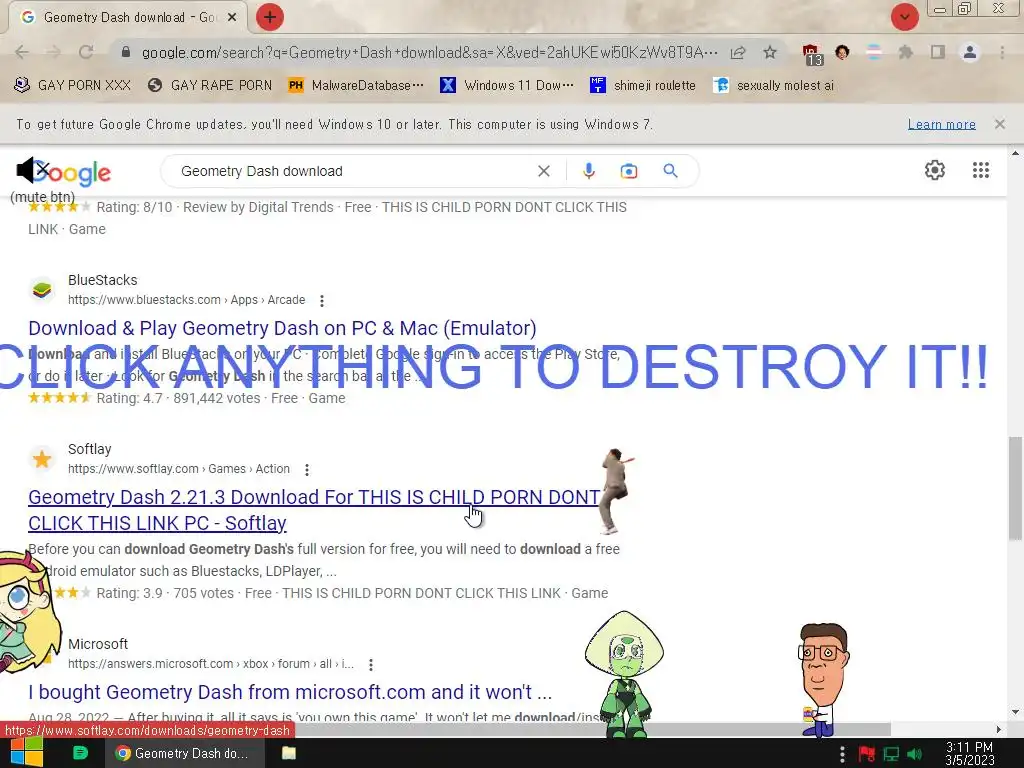The height and width of the screenshot is (768, 1024).
Task: Open Google quick settings gear
Action: point(935,170)
